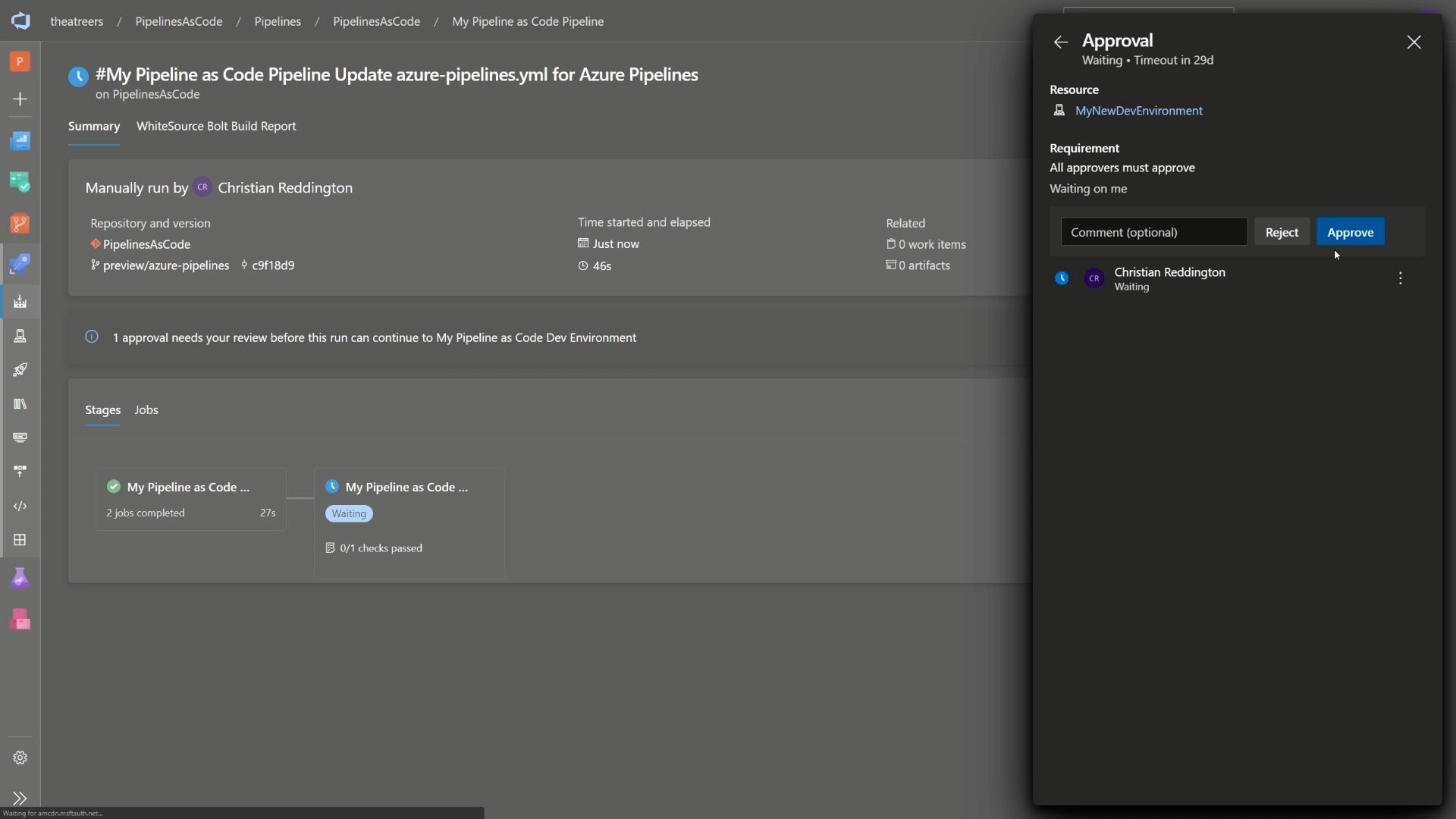This screenshot has width=1456, height=819.
Task: Switch to the Jobs tab
Action: (x=146, y=410)
